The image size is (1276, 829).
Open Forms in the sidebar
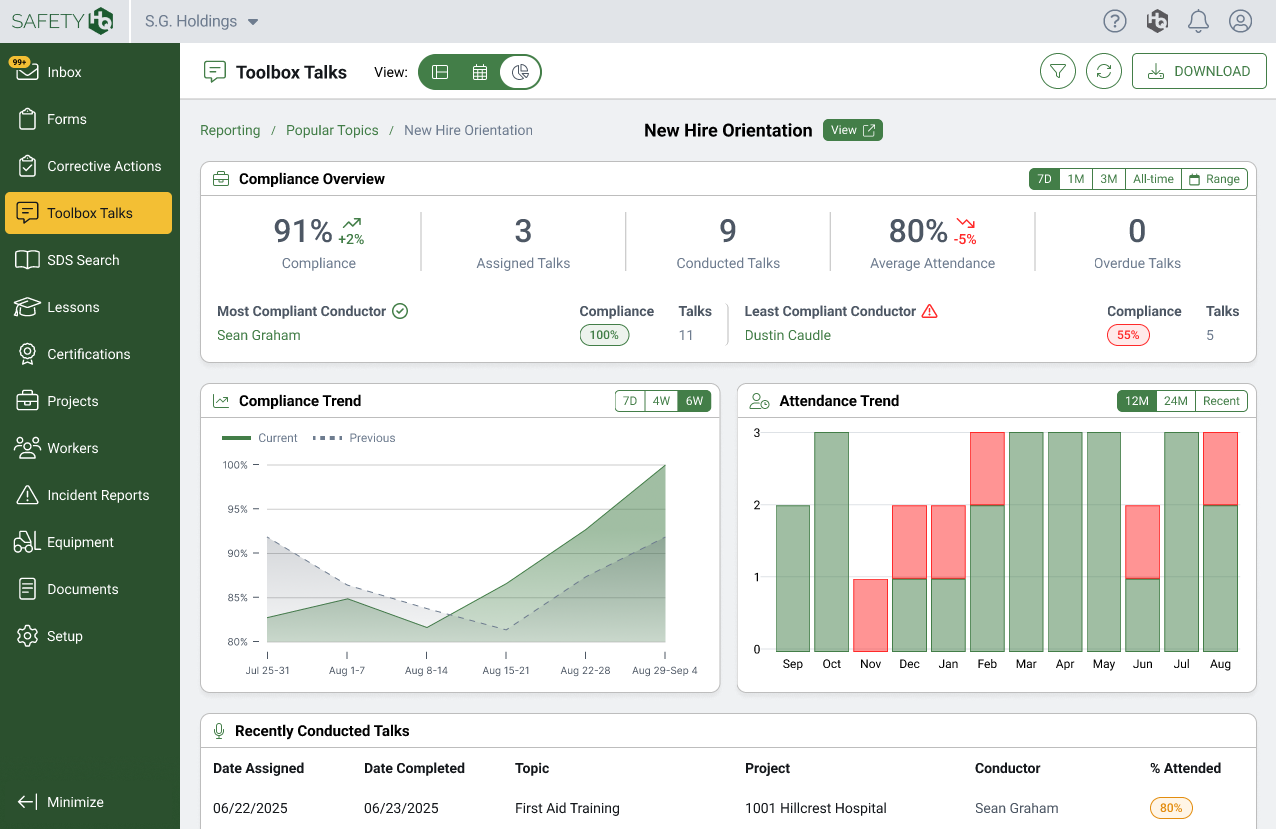pos(88,119)
